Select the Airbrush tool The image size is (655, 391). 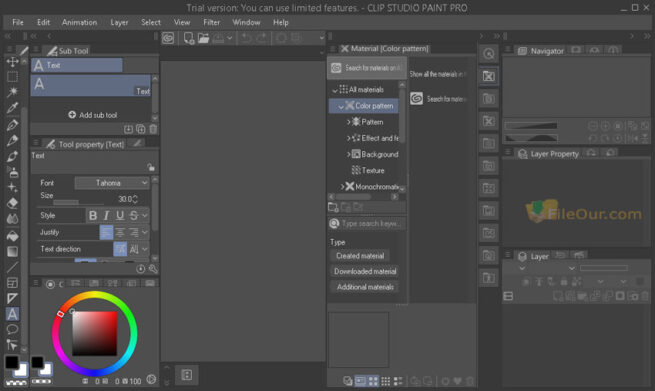[x=13, y=172]
